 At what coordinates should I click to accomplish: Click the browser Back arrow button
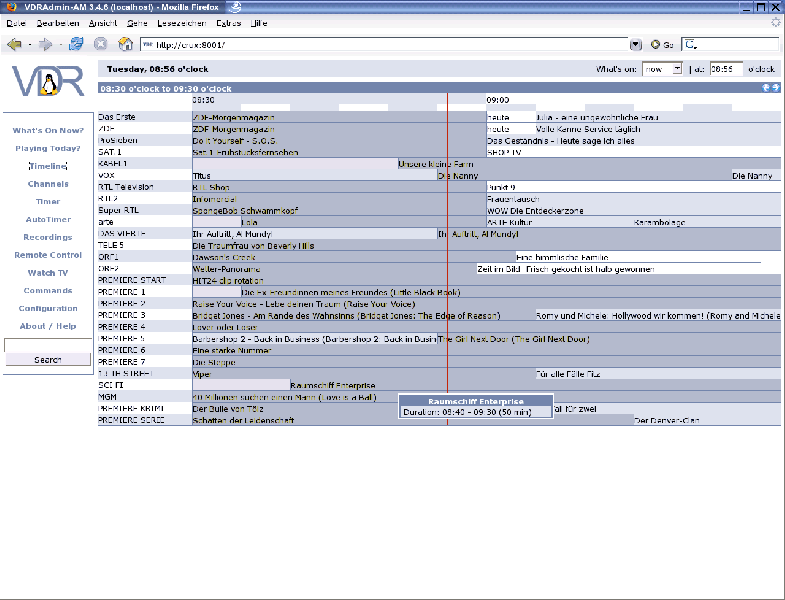[x=13, y=44]
